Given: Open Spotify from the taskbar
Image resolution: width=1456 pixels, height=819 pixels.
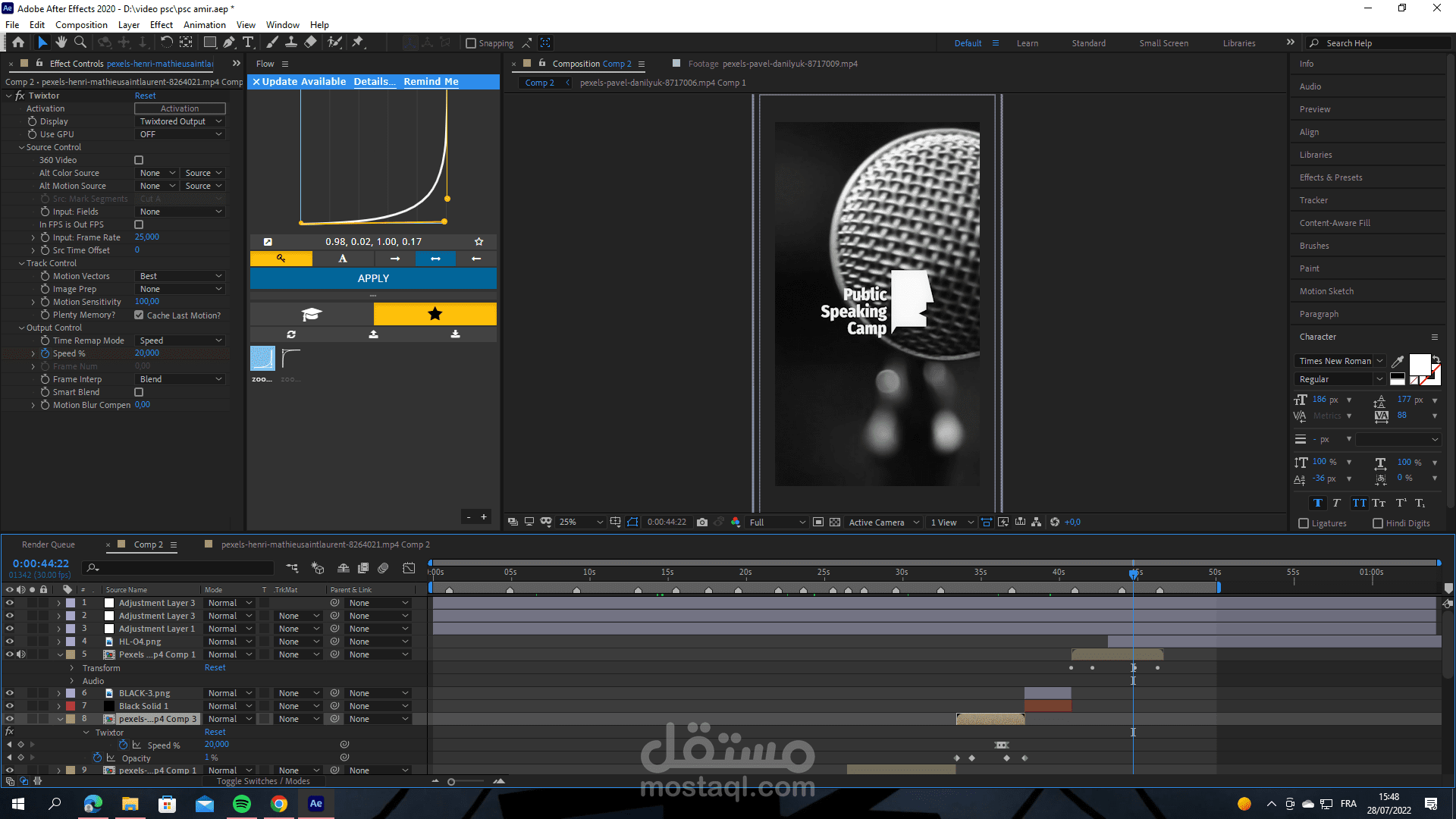Looking at the screenshot, I should pos(242,804).
